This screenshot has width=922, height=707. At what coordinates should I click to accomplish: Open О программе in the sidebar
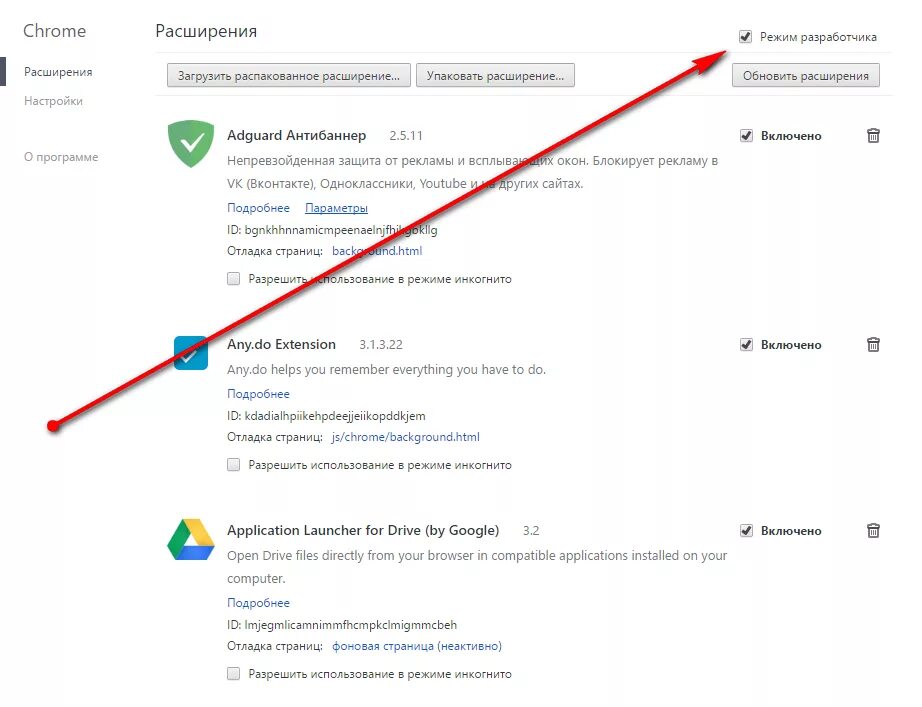pyautogui.click(x=61, y=157)
